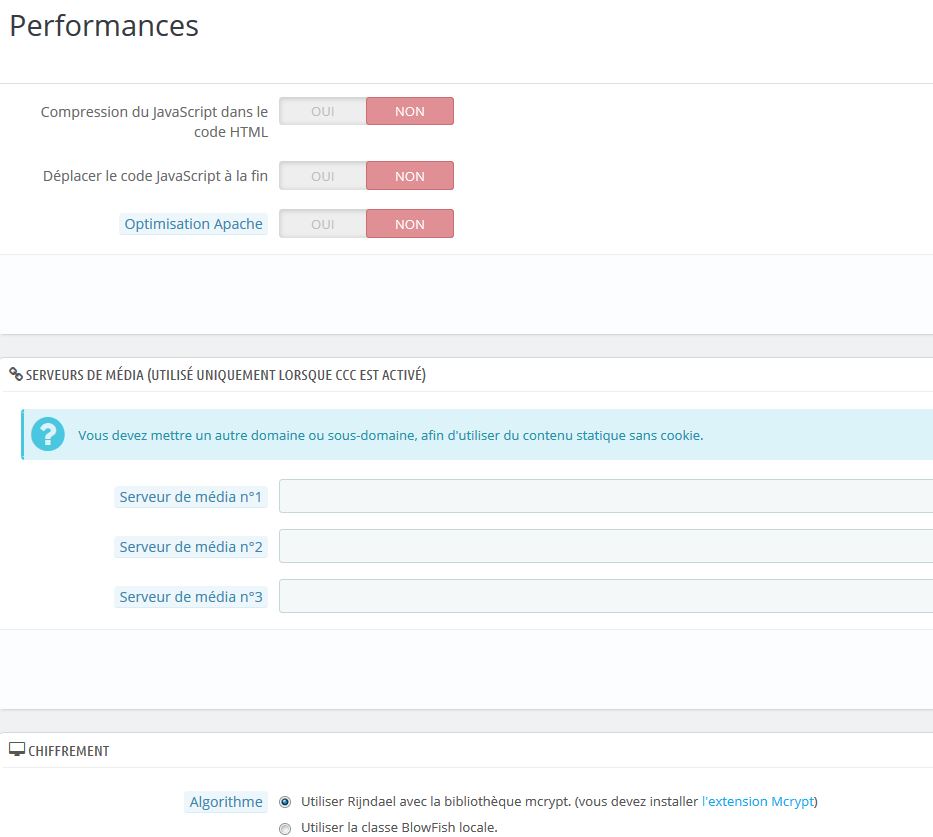Click the question mark info icon
933x837 pixels.
(x=48, y=434)
